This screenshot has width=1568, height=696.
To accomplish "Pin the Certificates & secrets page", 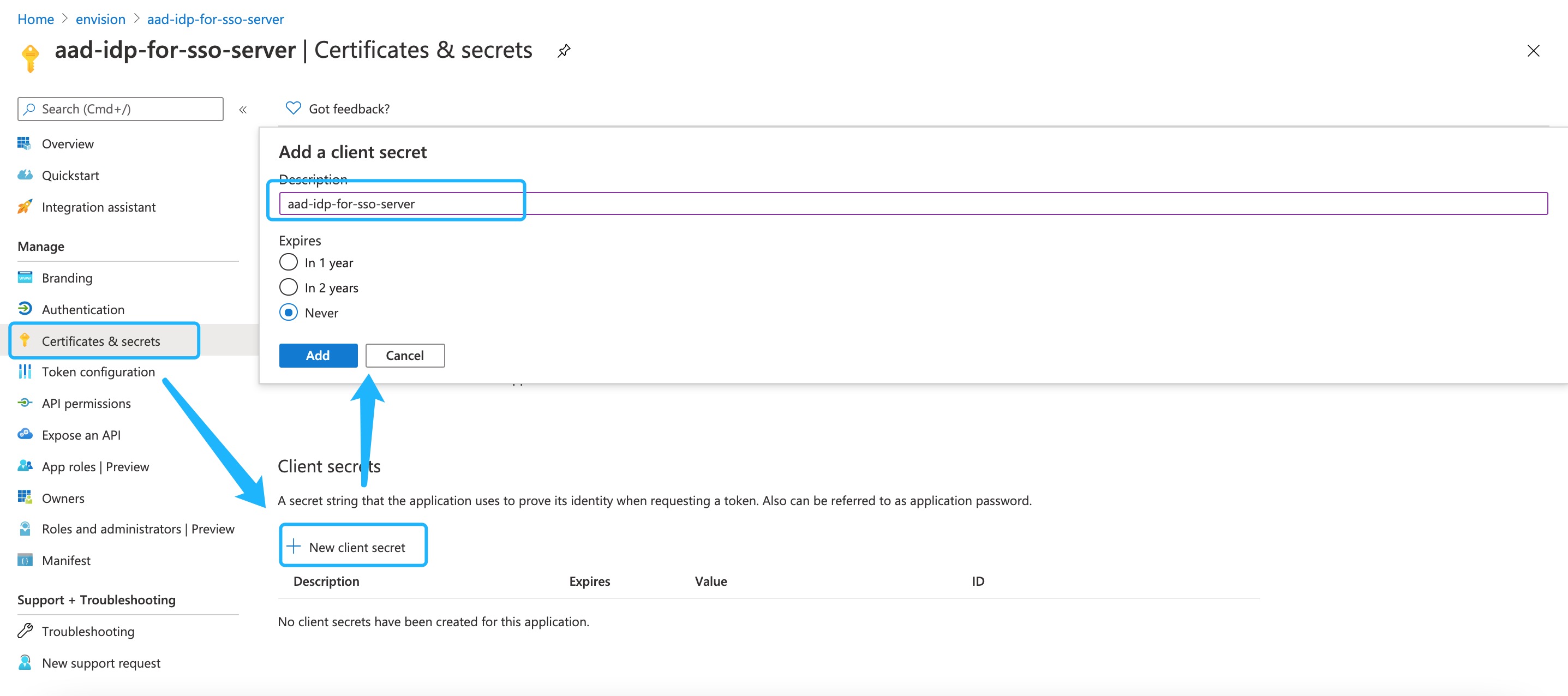I will pyautogui.click(x=564, y=51).
